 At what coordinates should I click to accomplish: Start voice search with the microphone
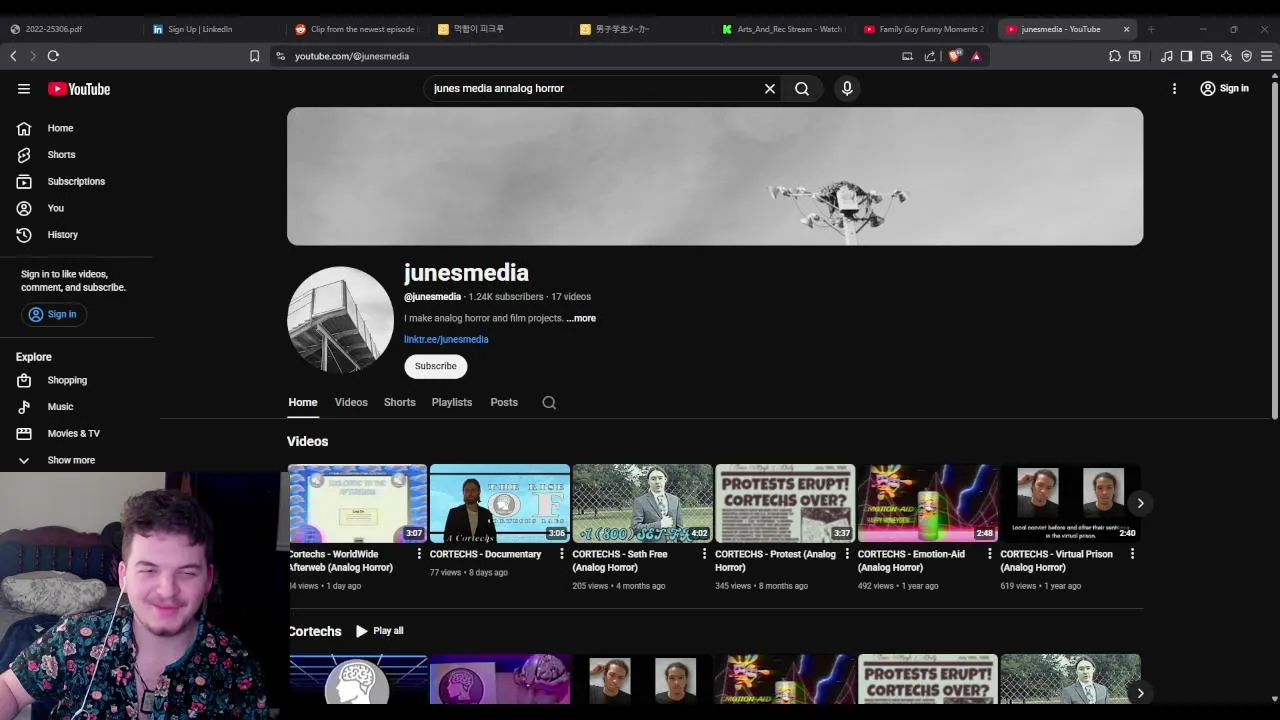pyautogui.click(x=847, y=89)
